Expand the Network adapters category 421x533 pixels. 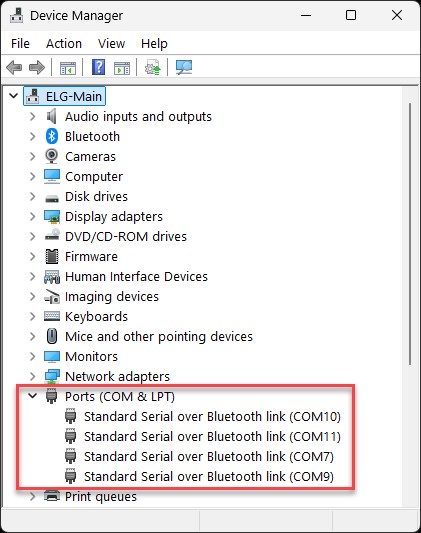point(33,376)
